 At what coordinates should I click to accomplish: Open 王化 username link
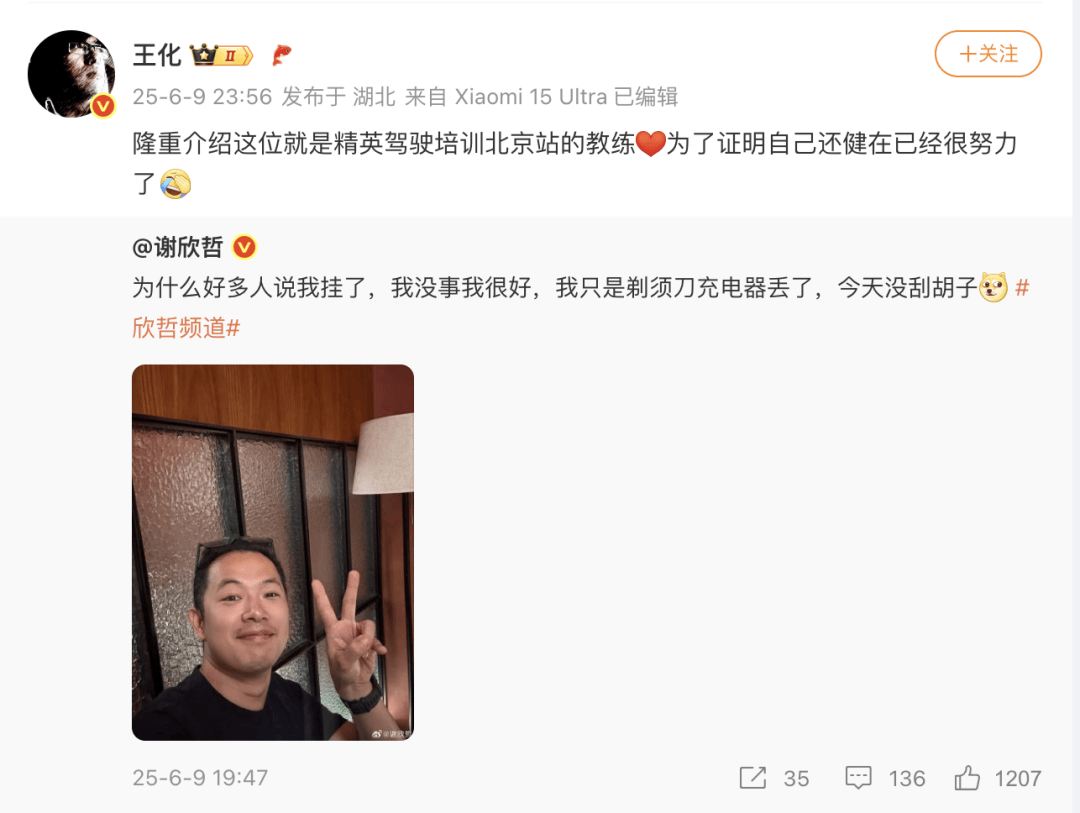click(x=157, y=55)
